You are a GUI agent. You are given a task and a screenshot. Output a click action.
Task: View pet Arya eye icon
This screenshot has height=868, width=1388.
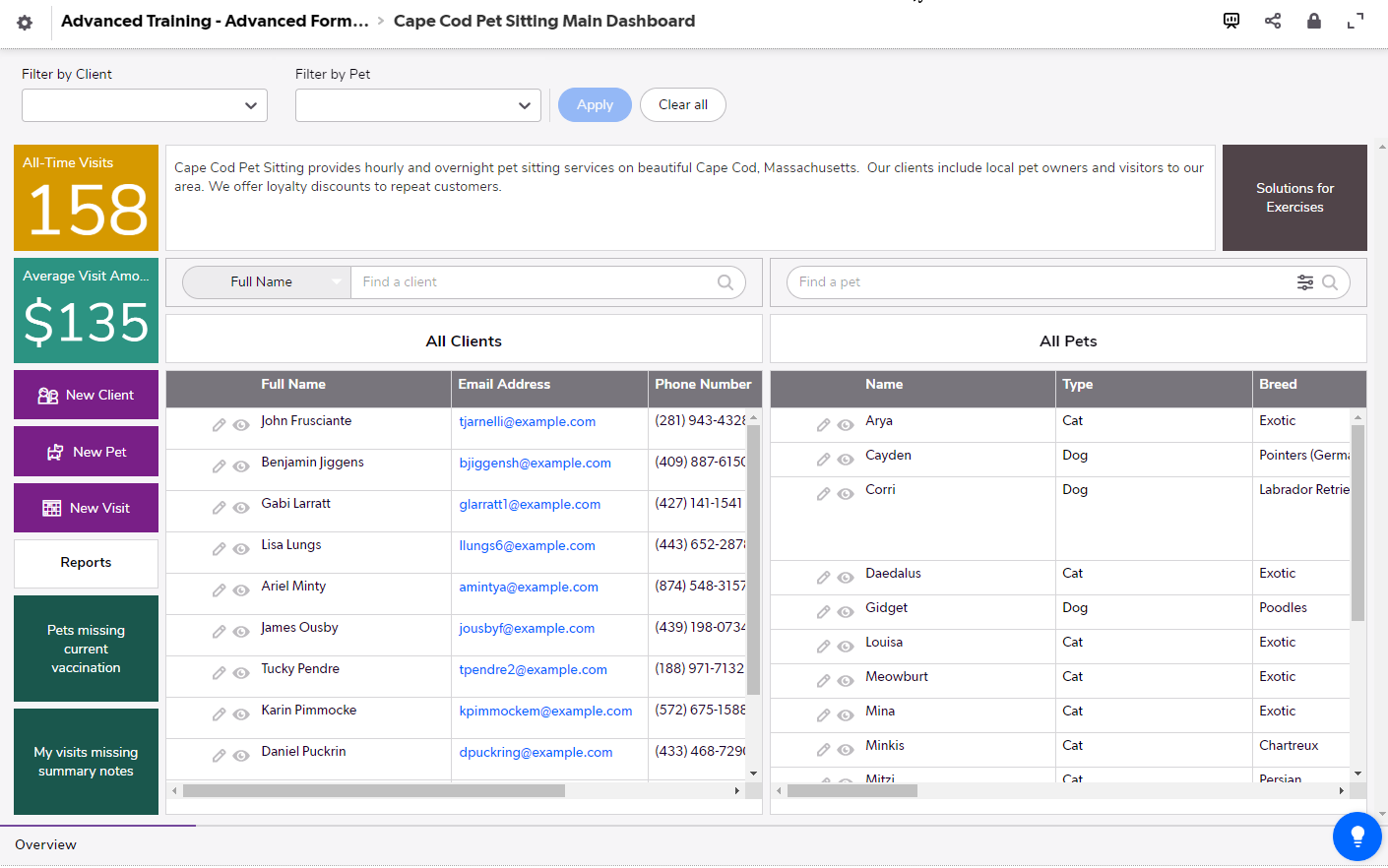coord(846,425)
